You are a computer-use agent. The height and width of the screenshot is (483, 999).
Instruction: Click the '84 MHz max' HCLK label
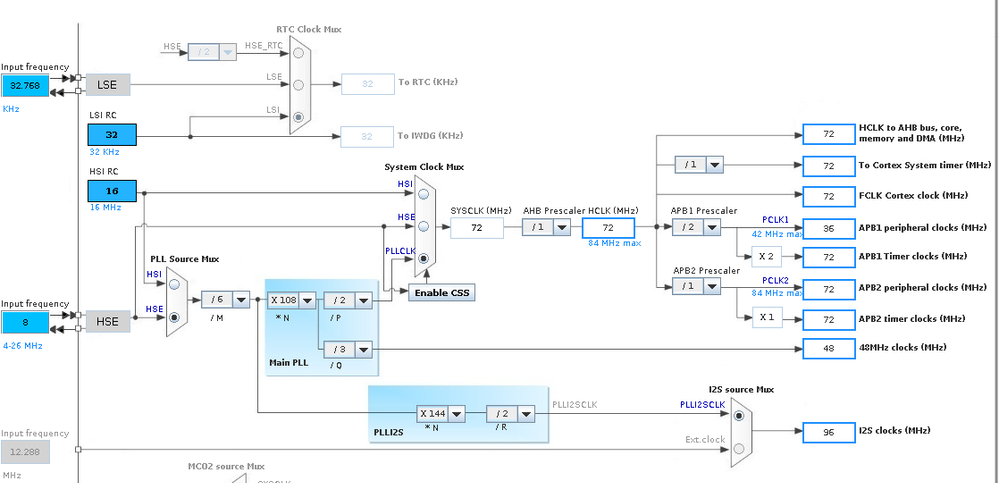click(x=615, y=243)
